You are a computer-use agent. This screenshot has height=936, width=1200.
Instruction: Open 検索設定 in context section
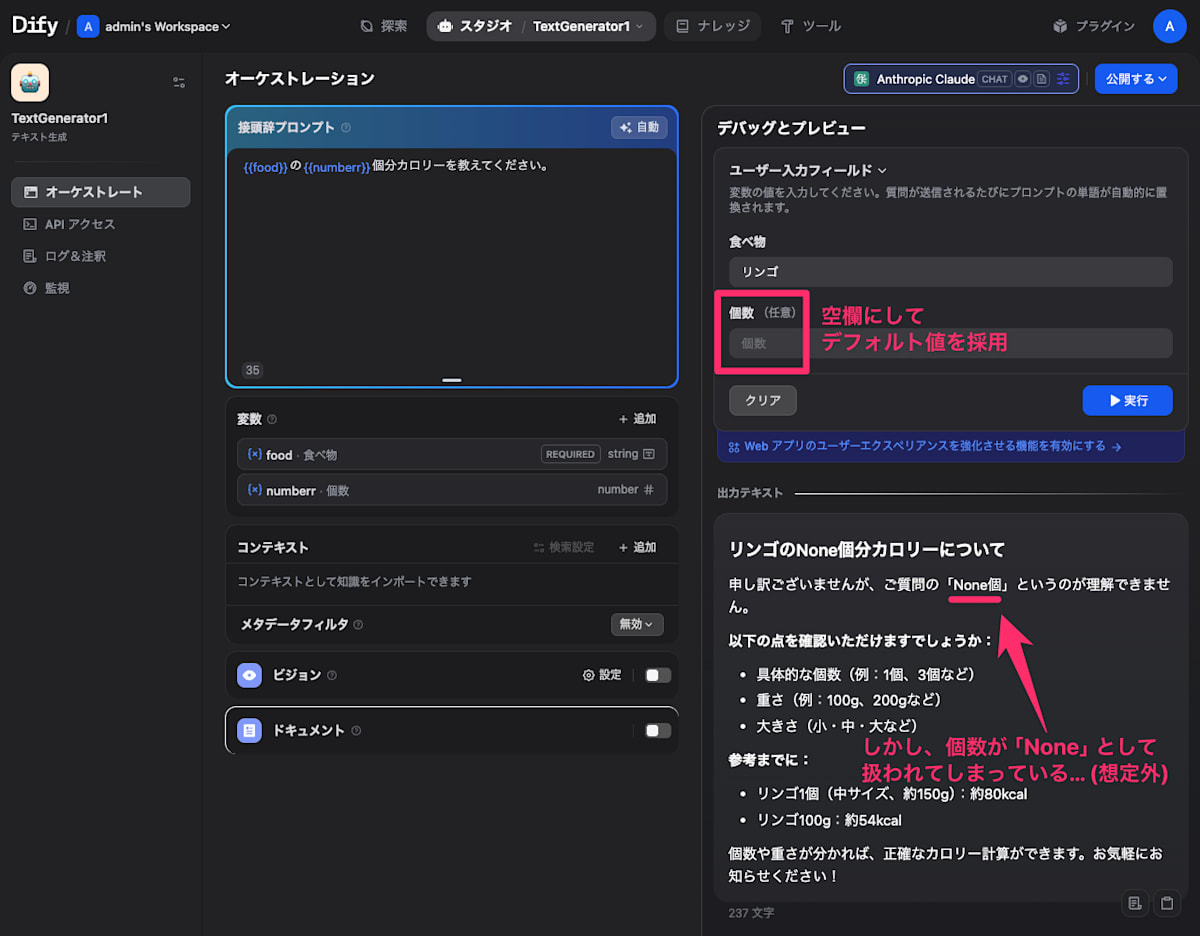pyautogui.click(x=564, y=547)
